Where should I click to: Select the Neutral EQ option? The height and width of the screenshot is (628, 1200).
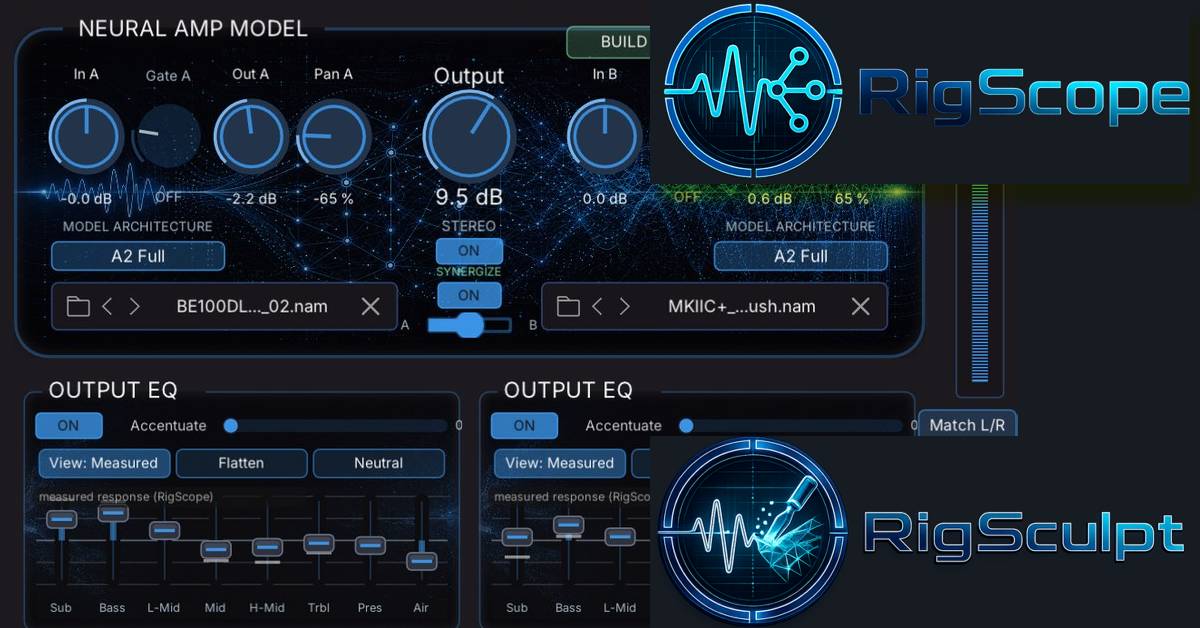coord(378,463)
